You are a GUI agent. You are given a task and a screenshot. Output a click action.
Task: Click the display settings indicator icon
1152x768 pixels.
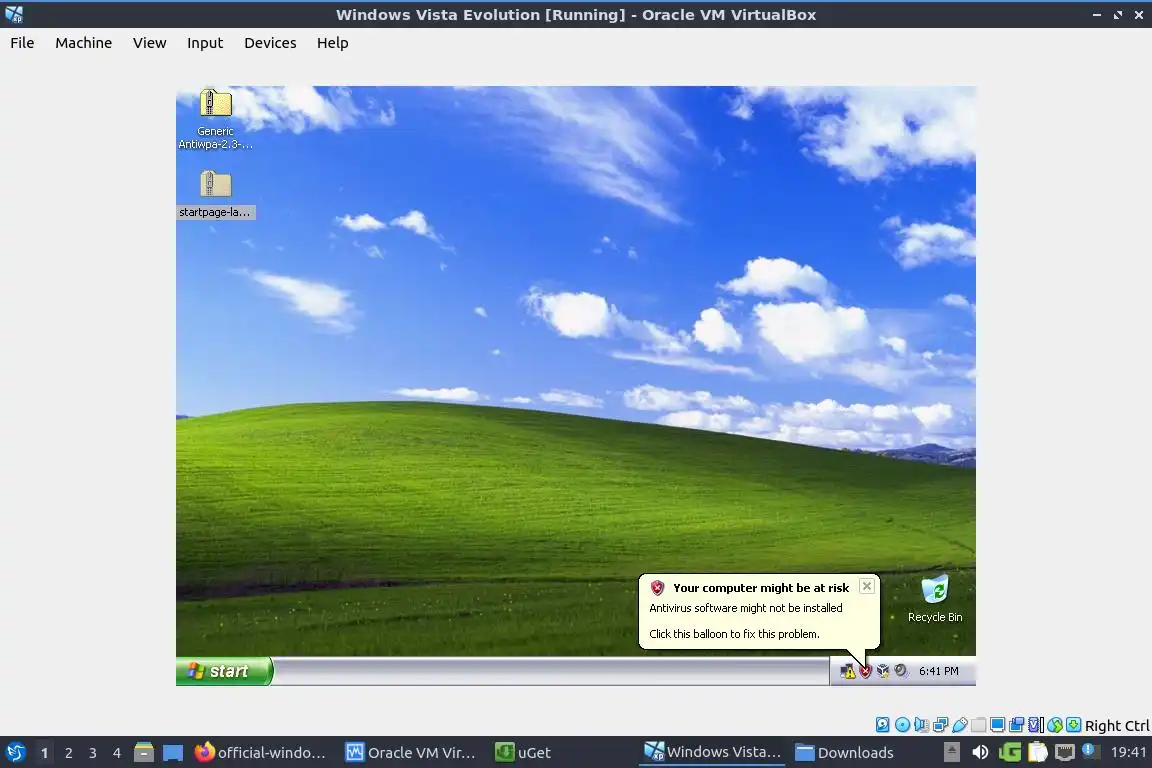(997, 725)
